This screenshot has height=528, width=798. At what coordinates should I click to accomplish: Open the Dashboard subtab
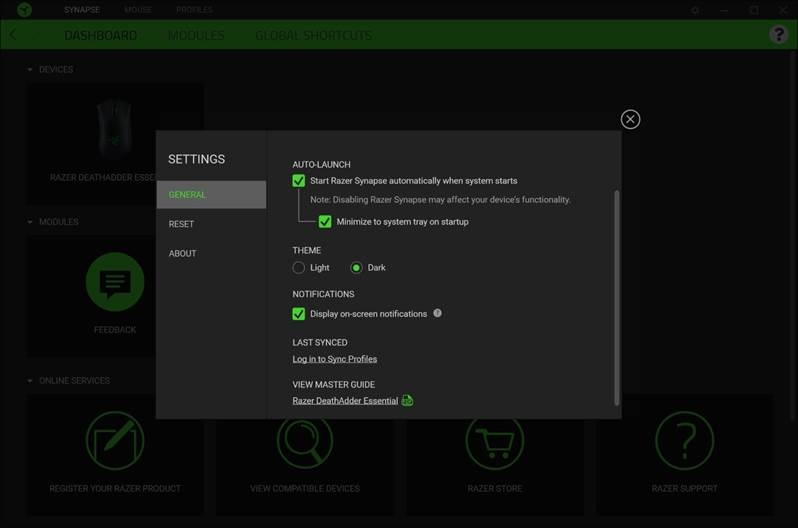point(100,35)
